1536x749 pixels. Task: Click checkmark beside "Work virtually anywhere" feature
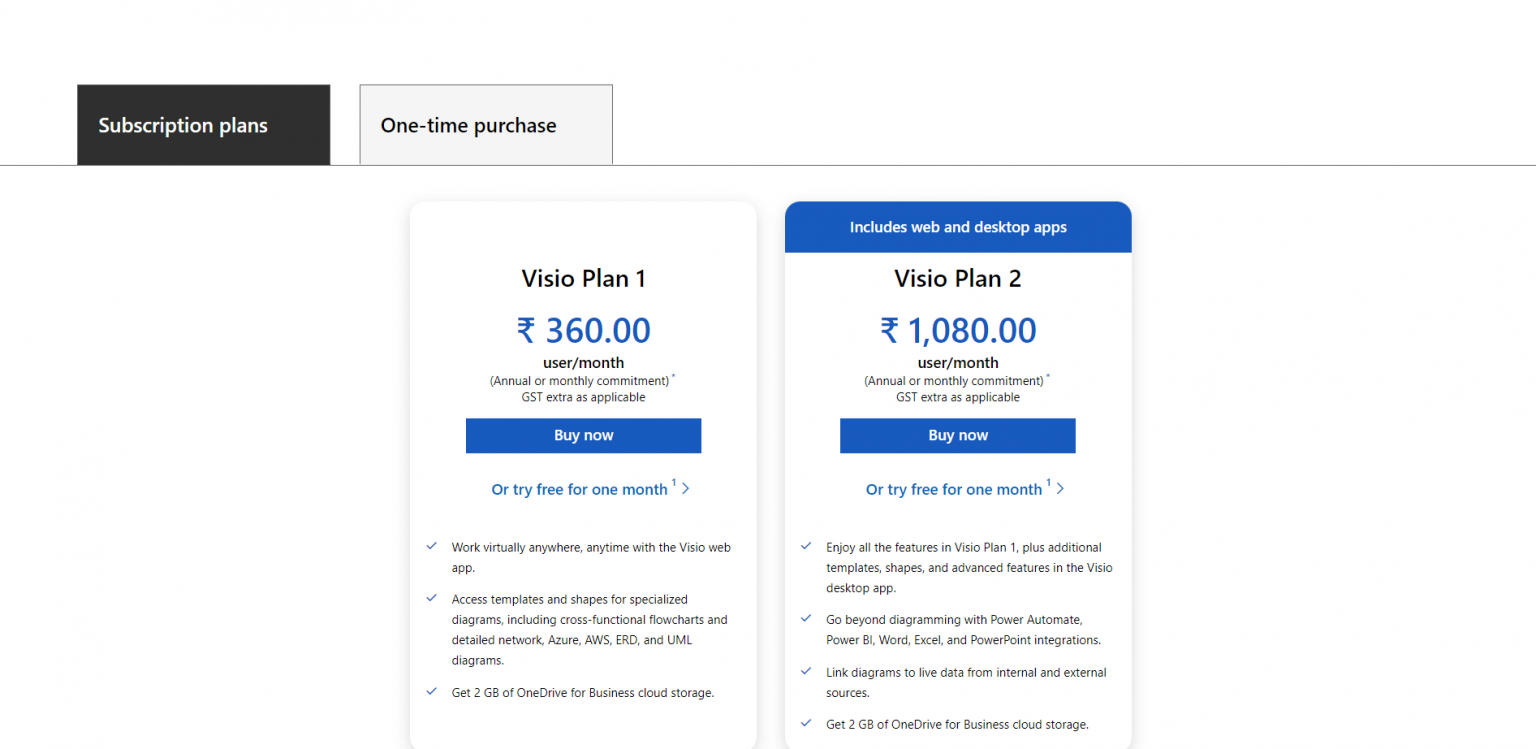[x=432, y=546]
